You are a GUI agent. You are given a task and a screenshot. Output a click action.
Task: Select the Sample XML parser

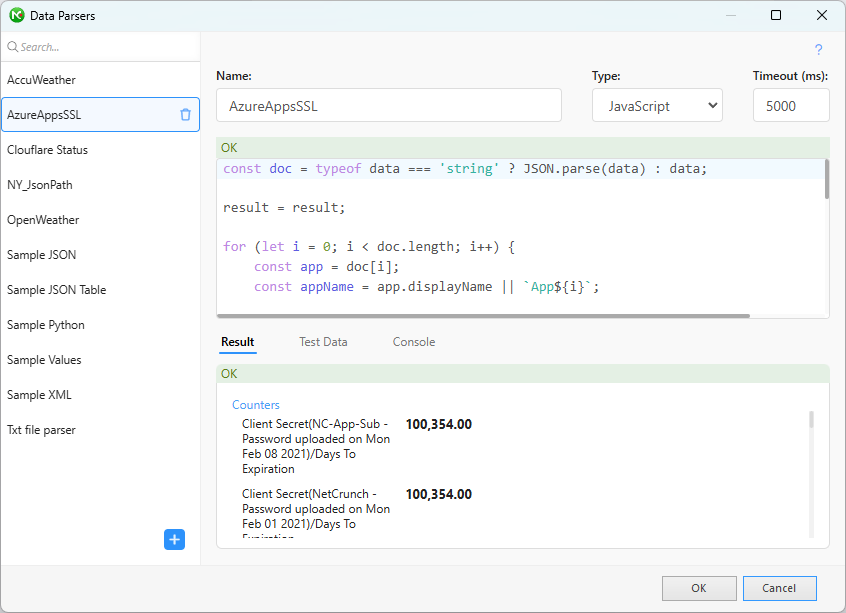pyautogui.click(x=100, y=395)
